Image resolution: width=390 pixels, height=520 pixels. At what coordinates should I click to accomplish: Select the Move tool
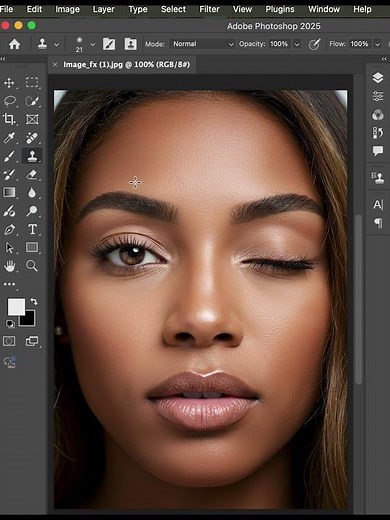click(x=9, y=82)
